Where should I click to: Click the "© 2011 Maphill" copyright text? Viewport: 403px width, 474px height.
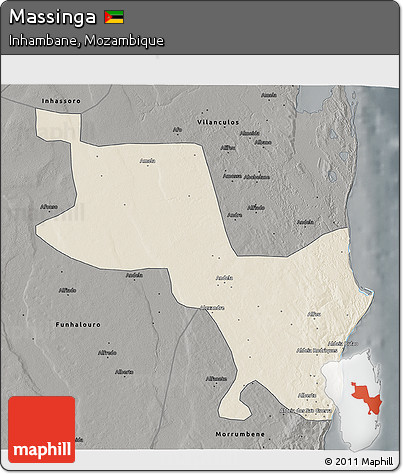(359, 461)
